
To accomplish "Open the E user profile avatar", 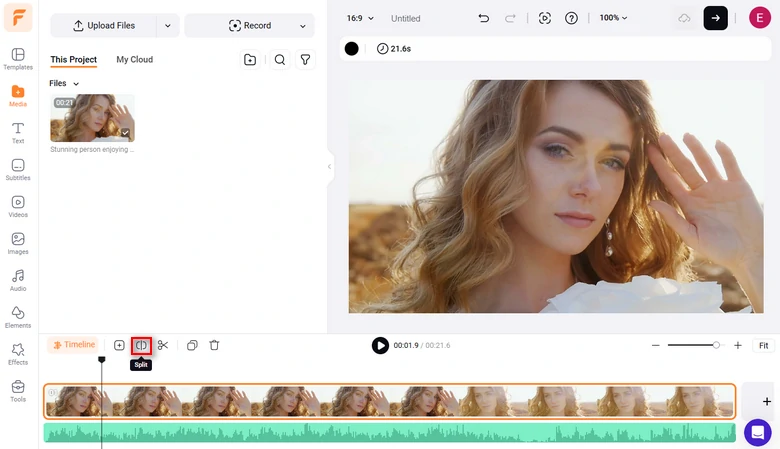I will pyautogui.click(x=760, y=18).
